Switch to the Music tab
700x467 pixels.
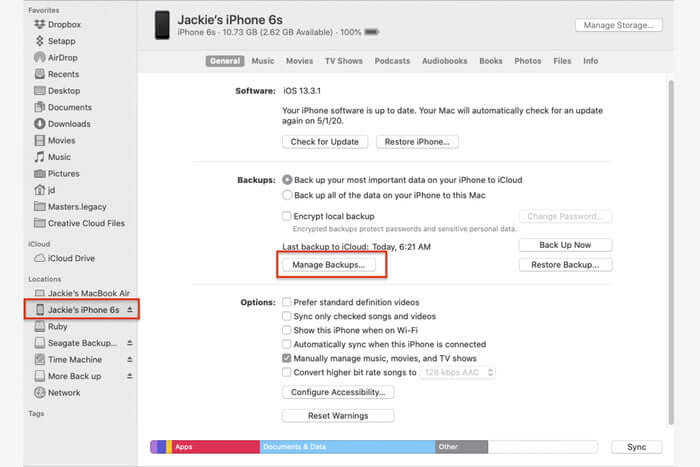click(x=263, y=61)
